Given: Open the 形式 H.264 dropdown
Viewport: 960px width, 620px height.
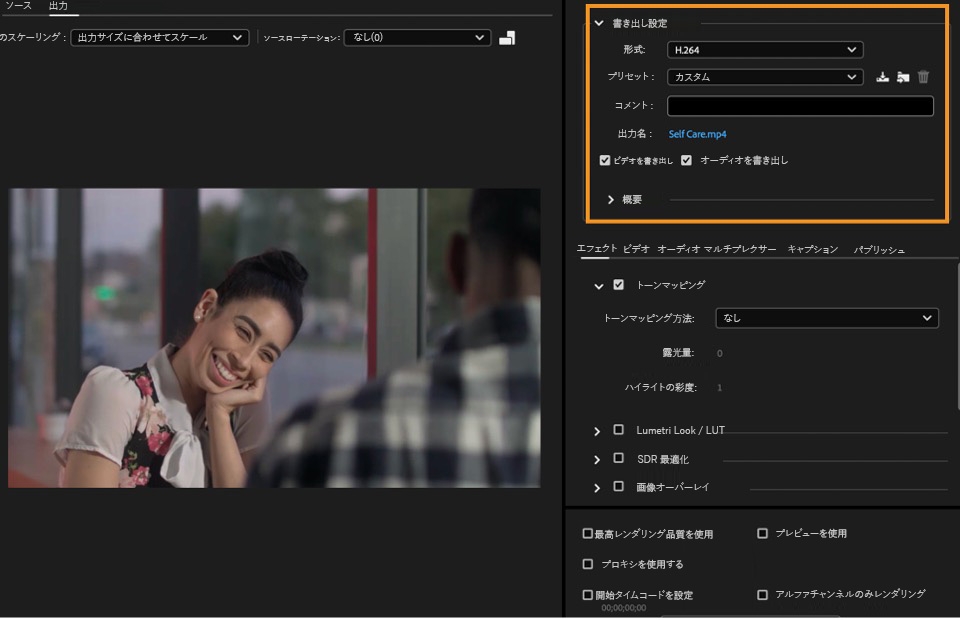Looking at the screenshot, I should click(x=766, y=49).
